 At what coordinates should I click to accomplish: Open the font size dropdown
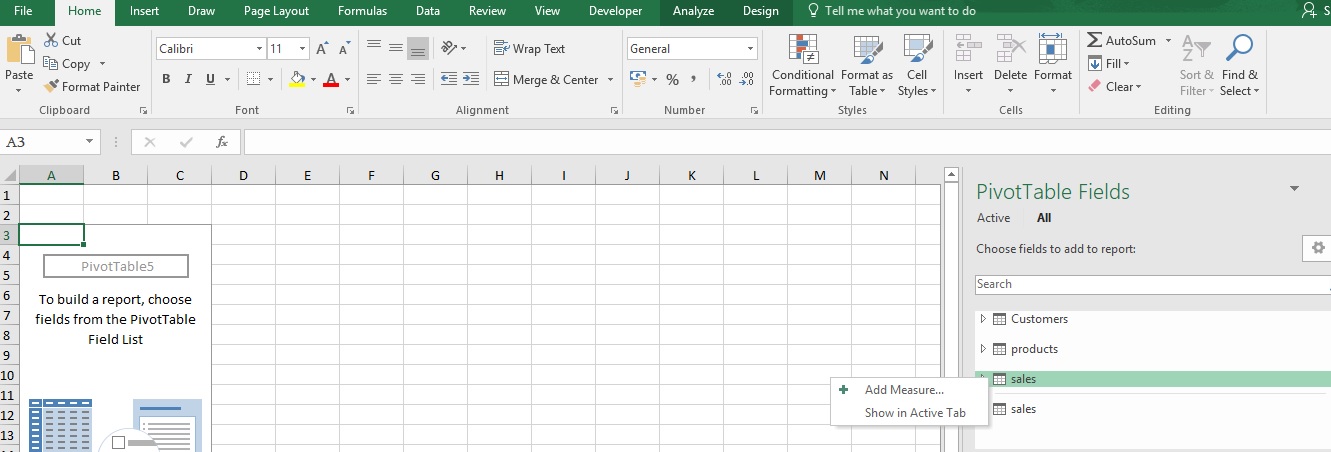coord(304,48)
